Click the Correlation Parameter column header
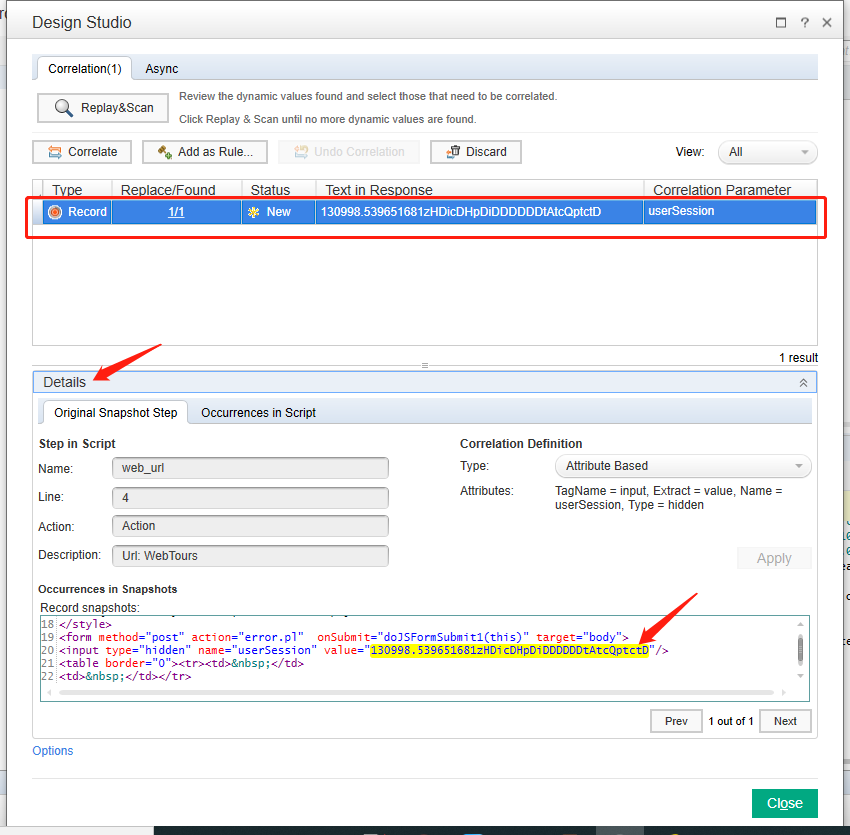 click(730, 190)
